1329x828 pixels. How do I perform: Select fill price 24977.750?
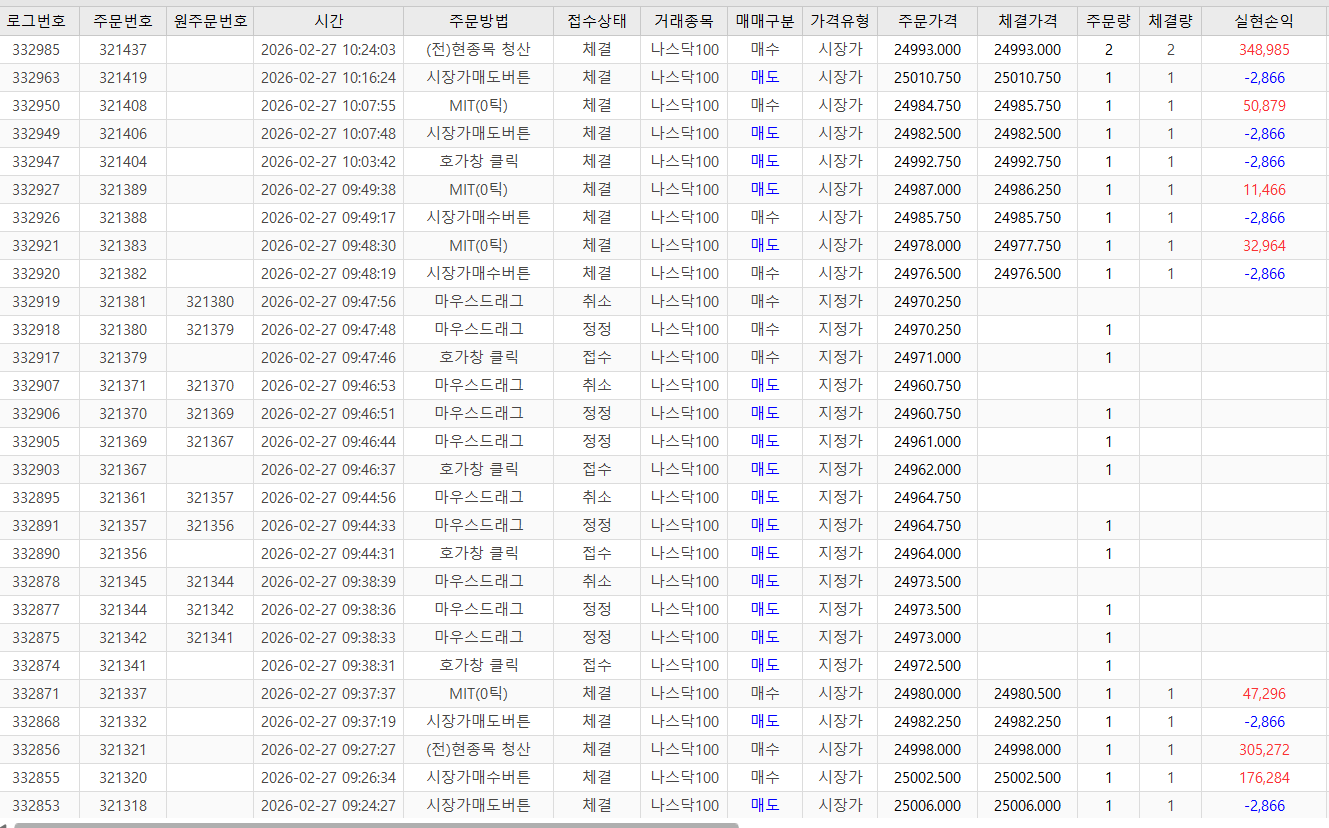(1027, 245)
